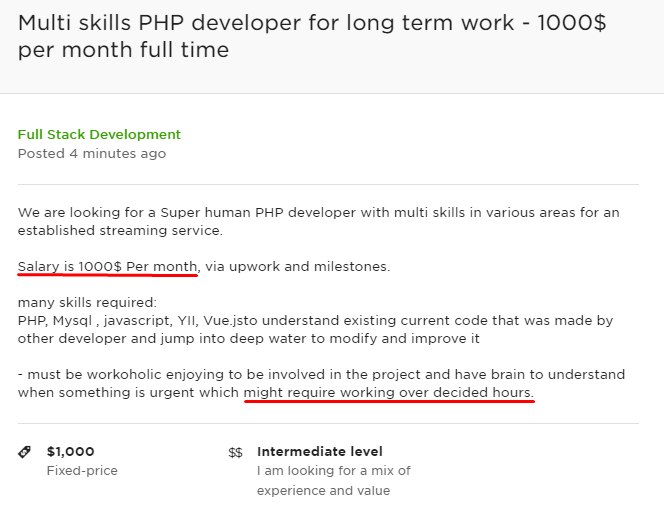
Task: Select the job title heading text
Action: coord(312,36)
